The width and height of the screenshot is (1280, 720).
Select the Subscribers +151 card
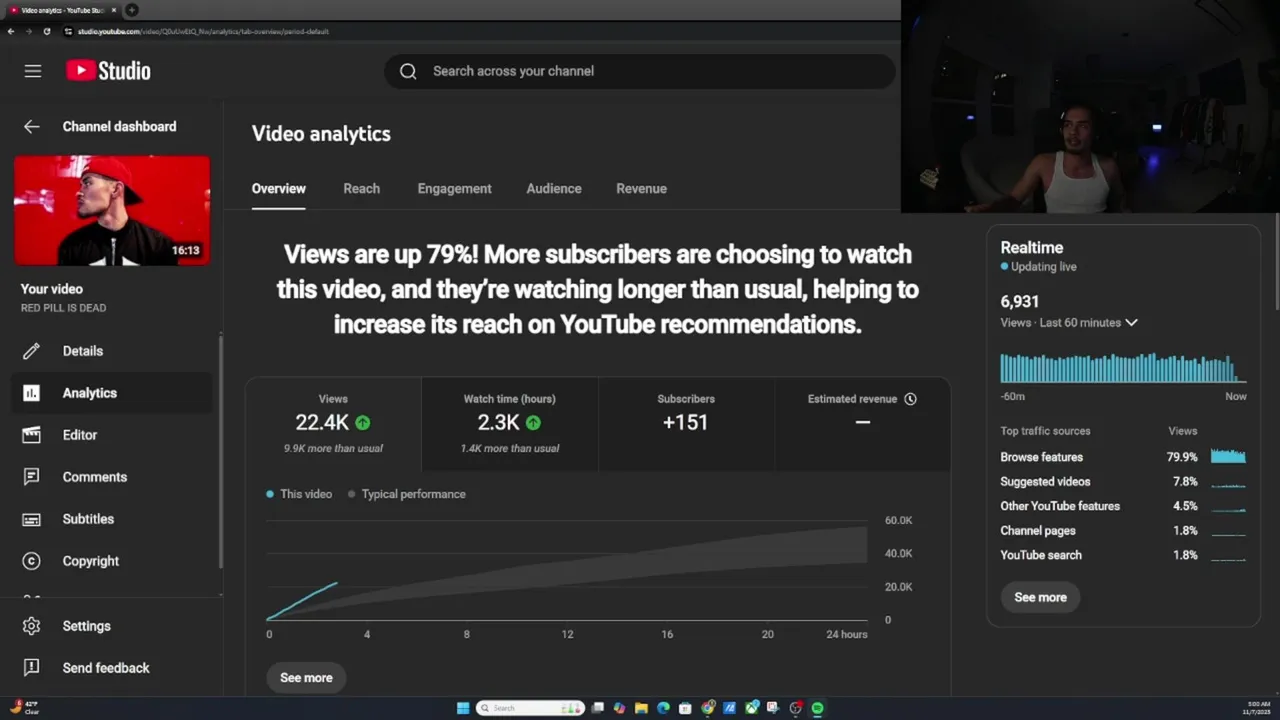coord(686,424)
